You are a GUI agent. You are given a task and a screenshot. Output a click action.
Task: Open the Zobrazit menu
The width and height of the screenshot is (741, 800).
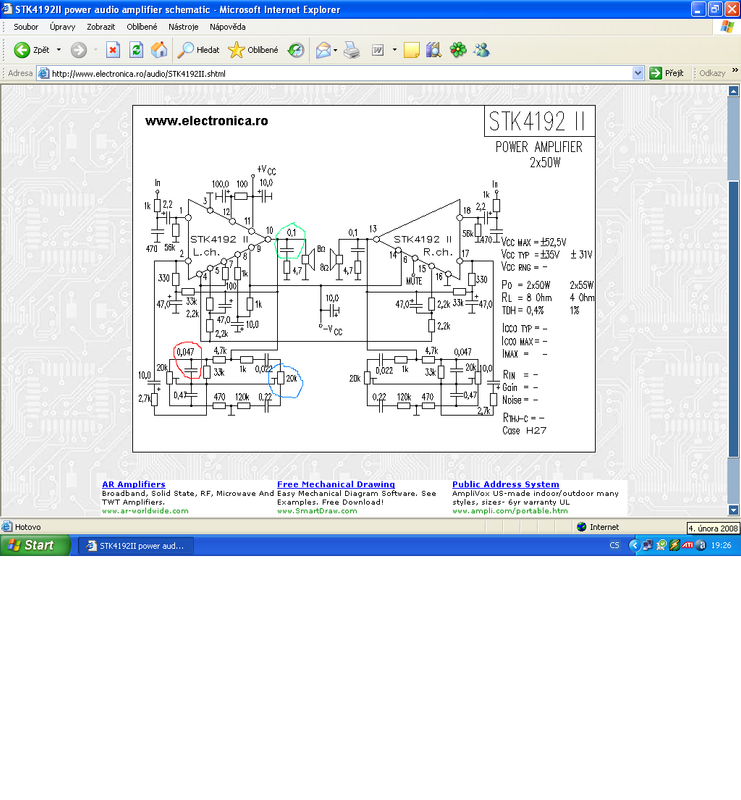click(x=101, y=27)
